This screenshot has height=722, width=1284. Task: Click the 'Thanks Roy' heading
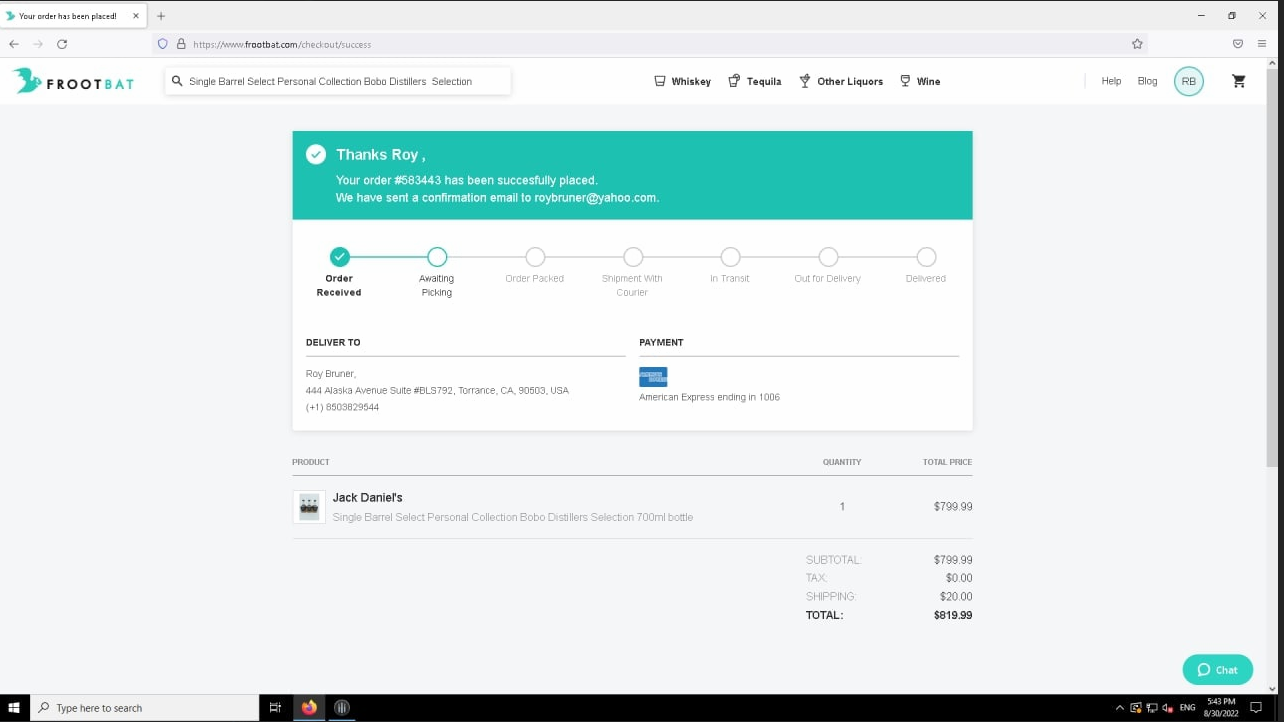point(381,155)
